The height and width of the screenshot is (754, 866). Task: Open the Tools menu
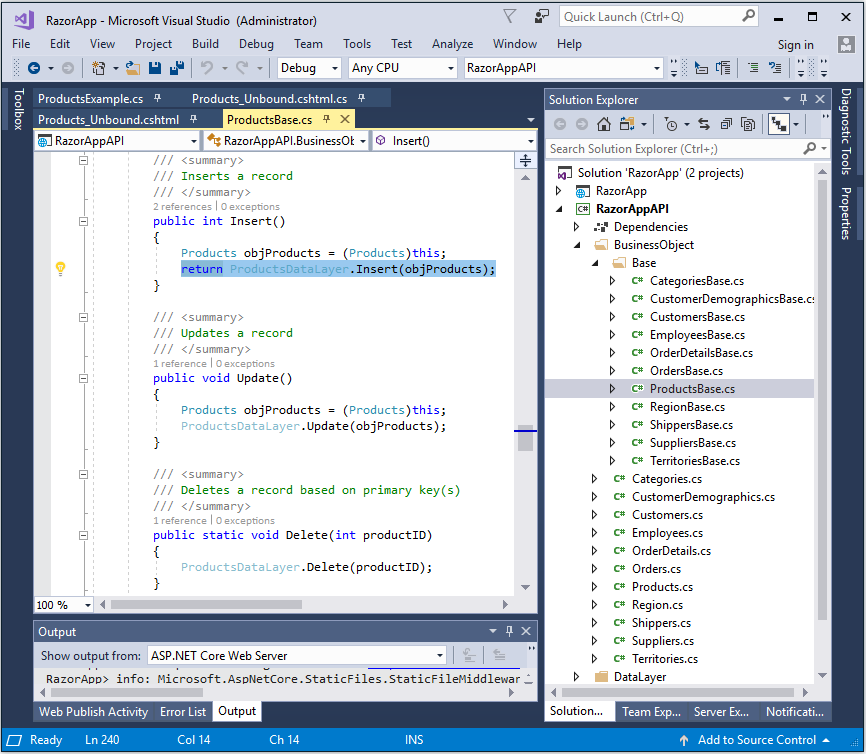tap(357, 44)
